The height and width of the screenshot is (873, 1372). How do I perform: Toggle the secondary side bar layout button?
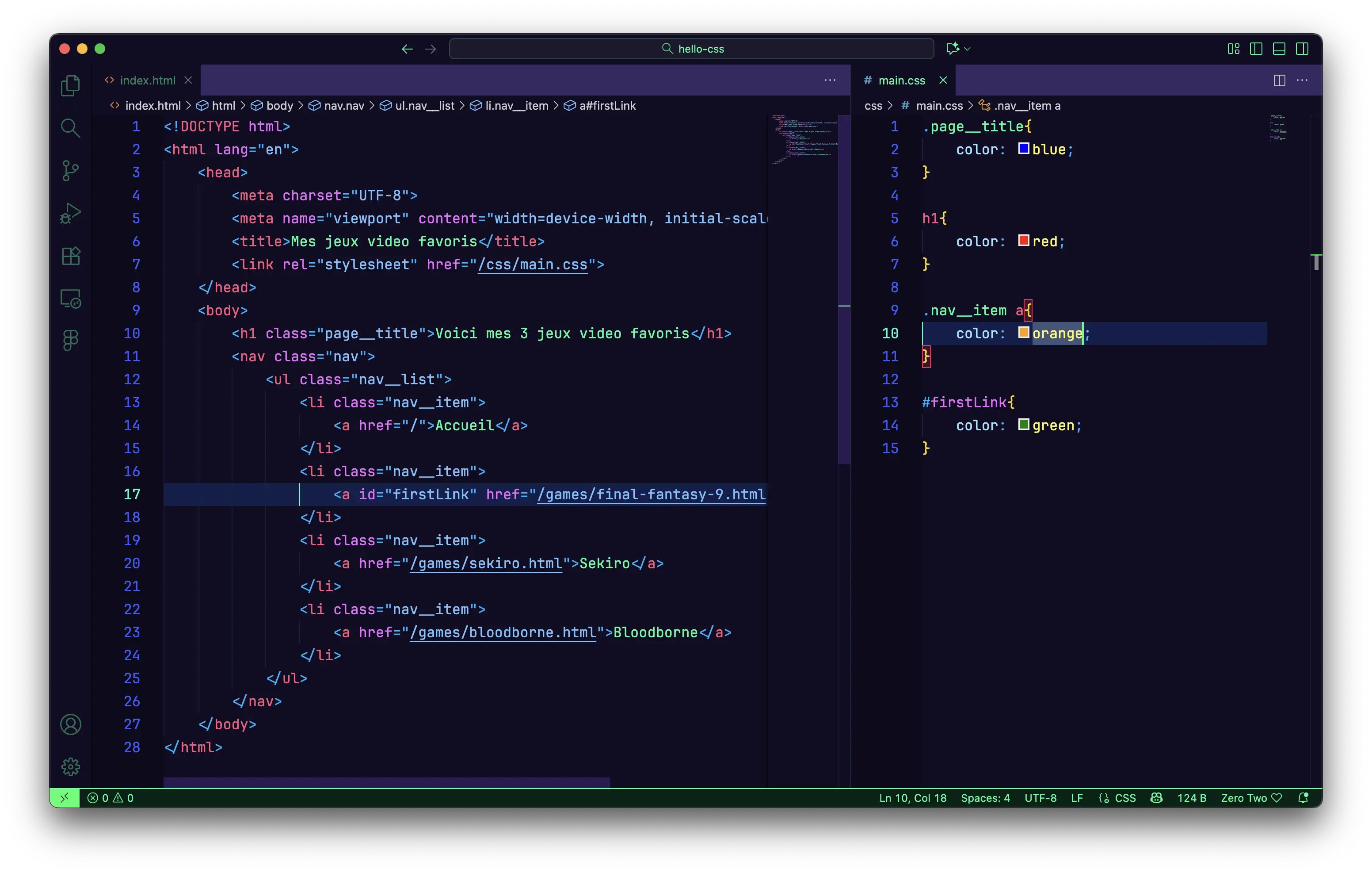pos(1302,49)
